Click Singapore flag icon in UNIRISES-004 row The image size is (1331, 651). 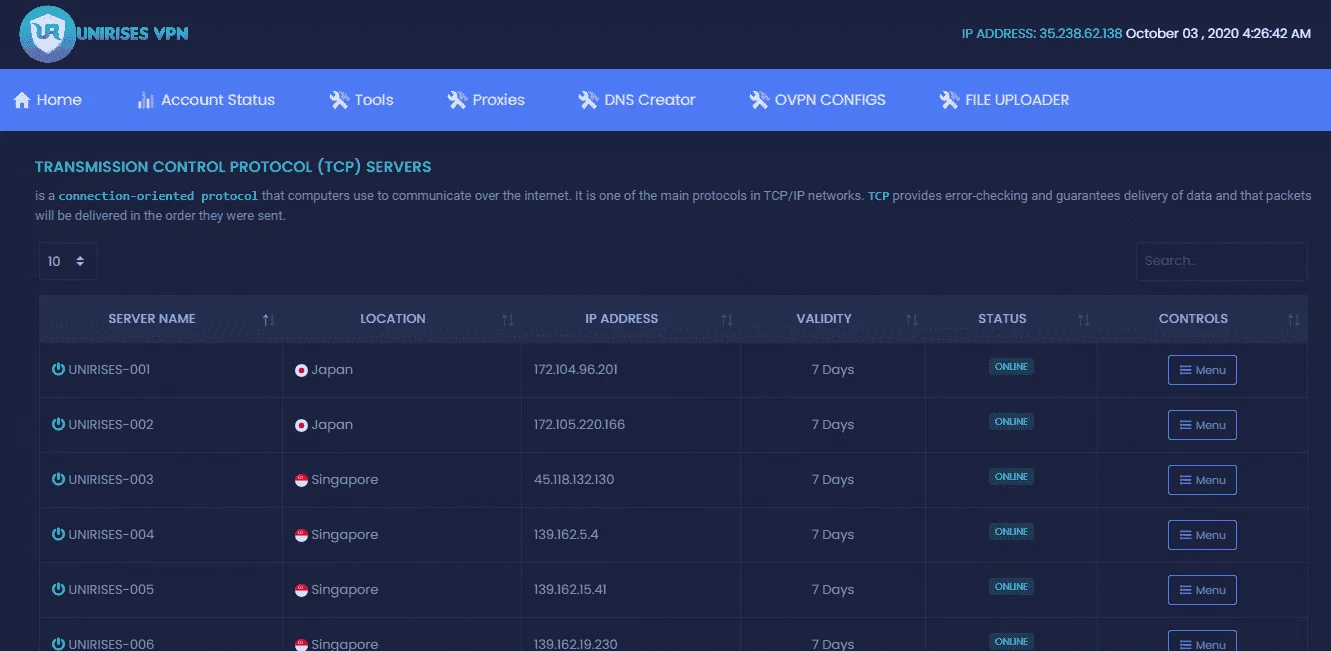point(301,535)
